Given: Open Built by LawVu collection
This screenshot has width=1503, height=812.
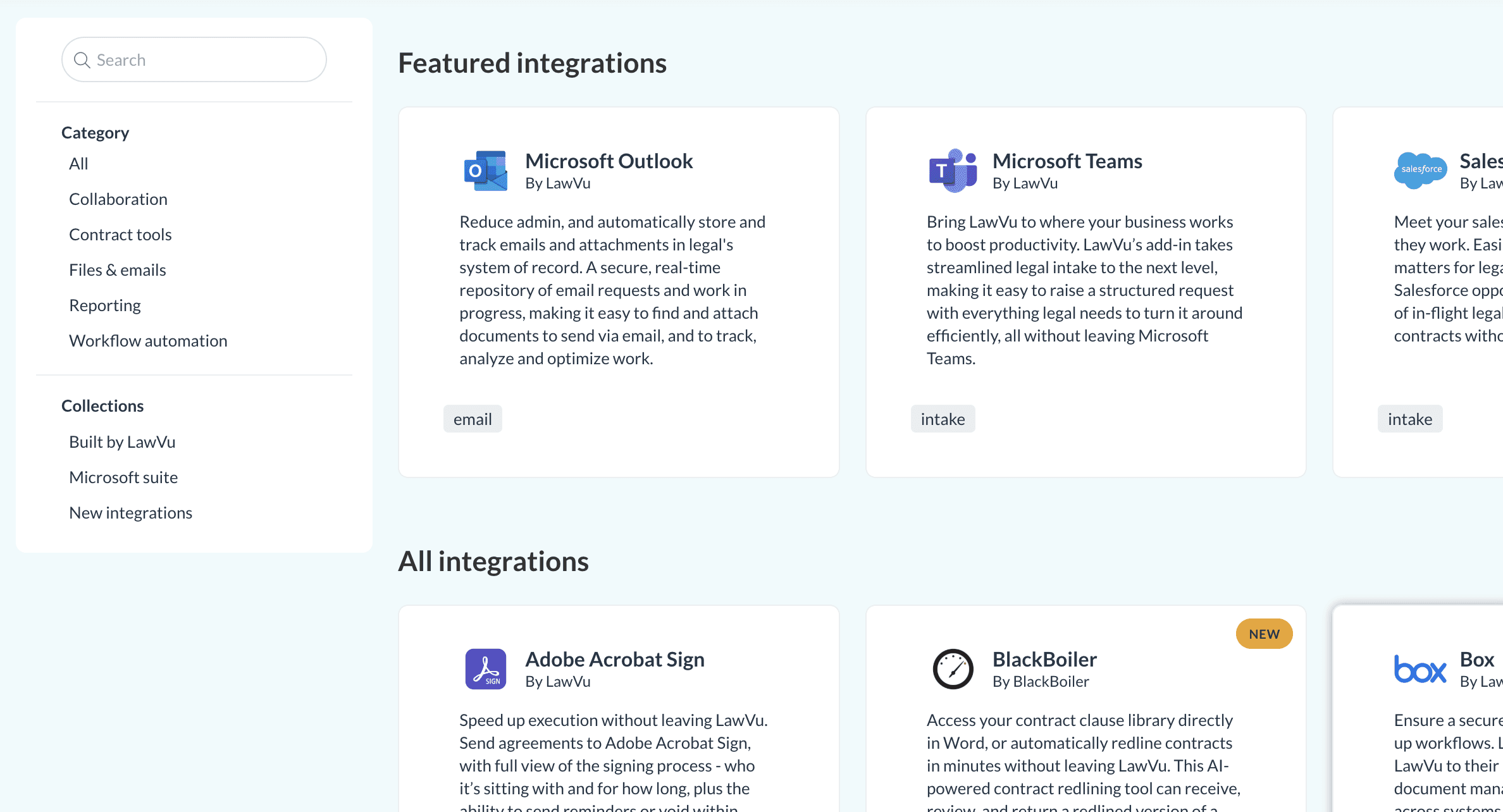Looking at the screenshot, I should pos(122,442).
